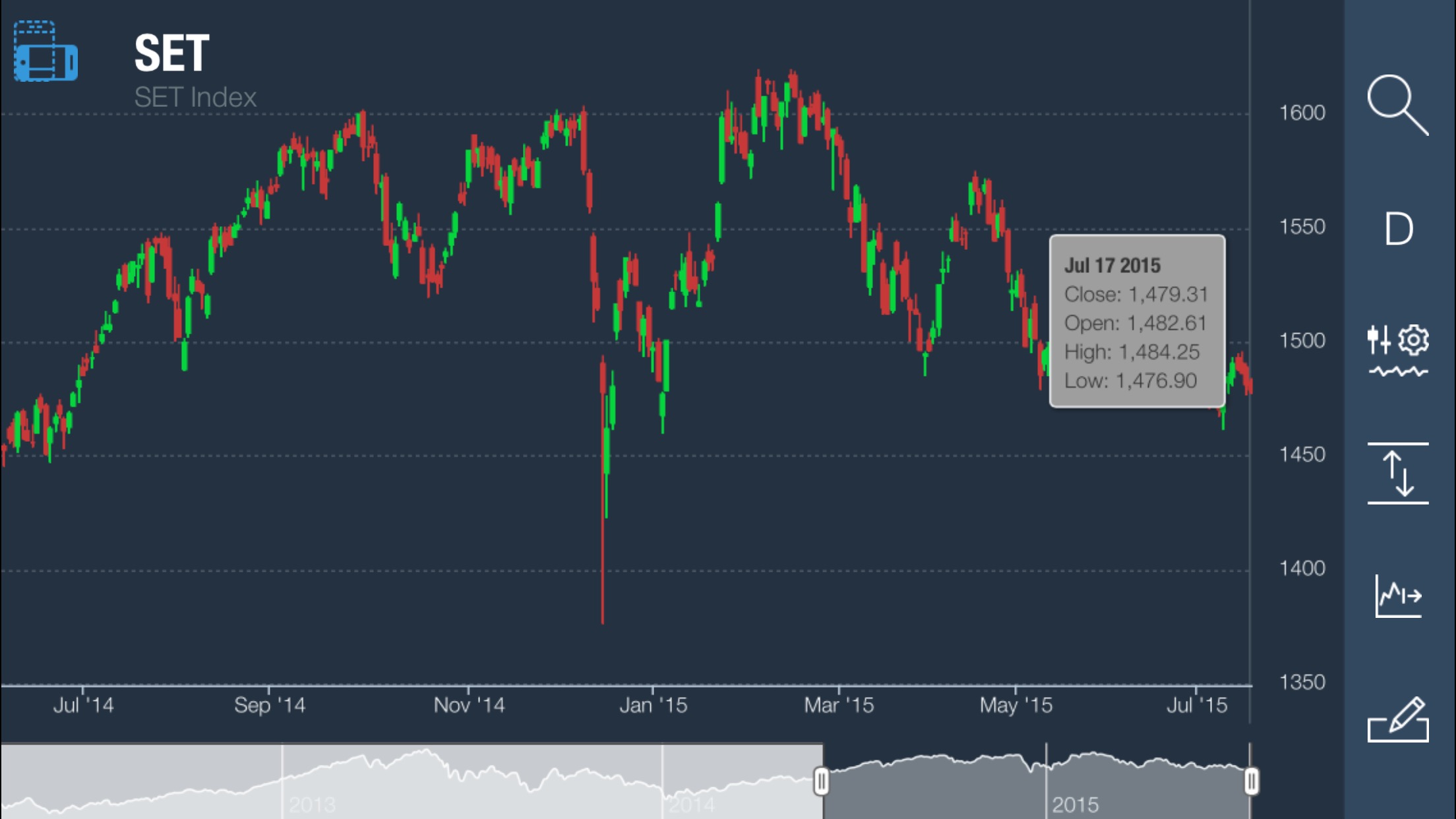Click the Jan '15 date axis label

pyautogui.click(x=653, y=705)
